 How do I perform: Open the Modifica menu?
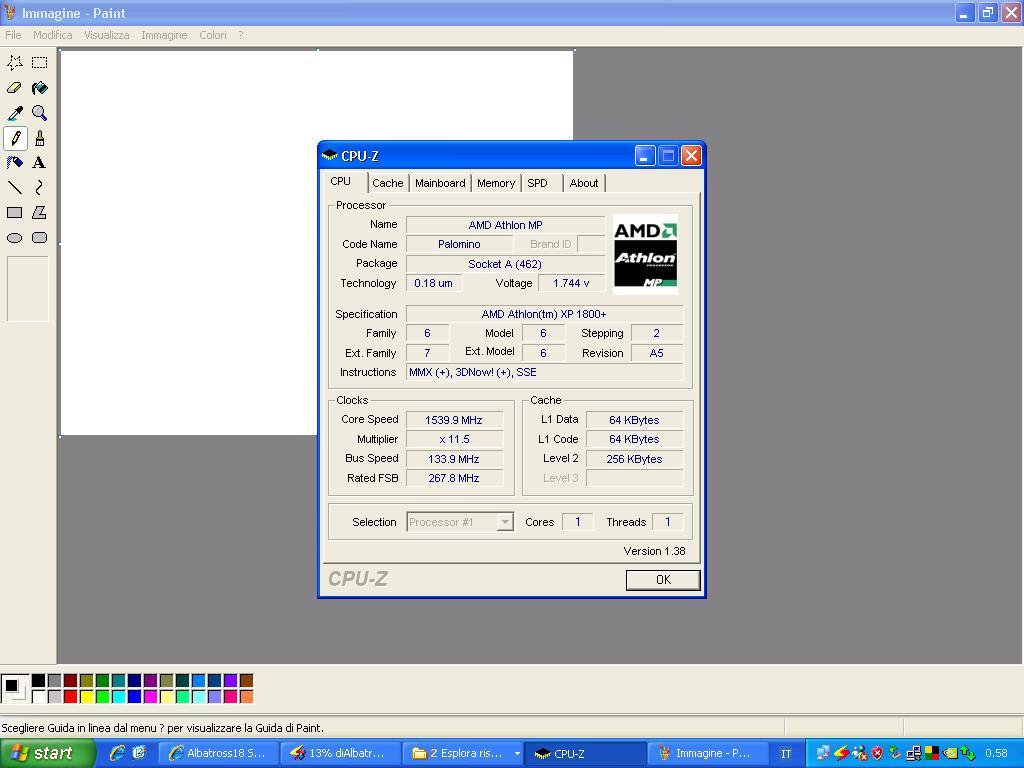53,35
